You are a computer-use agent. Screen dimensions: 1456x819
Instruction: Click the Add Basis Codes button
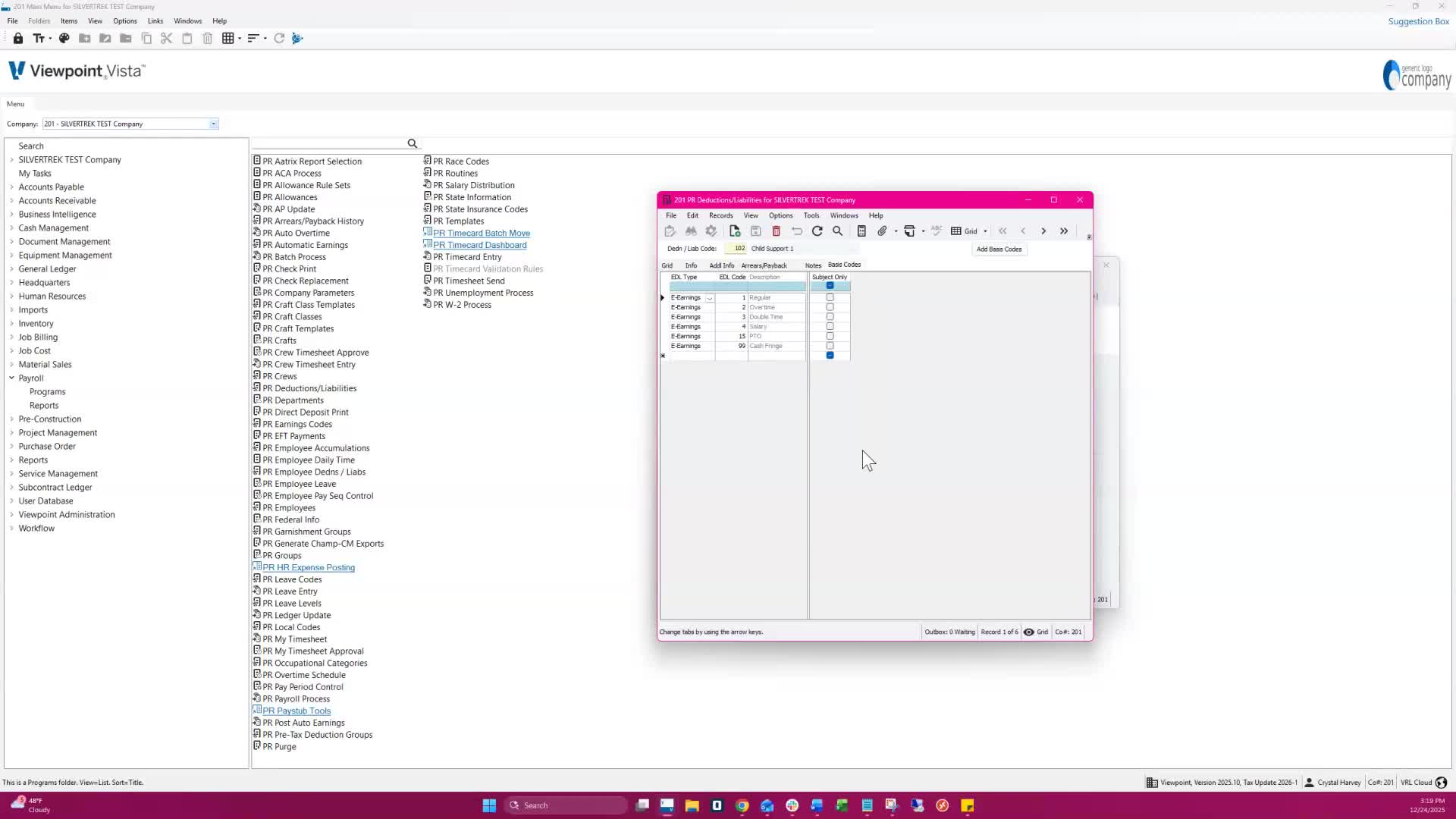999,249
